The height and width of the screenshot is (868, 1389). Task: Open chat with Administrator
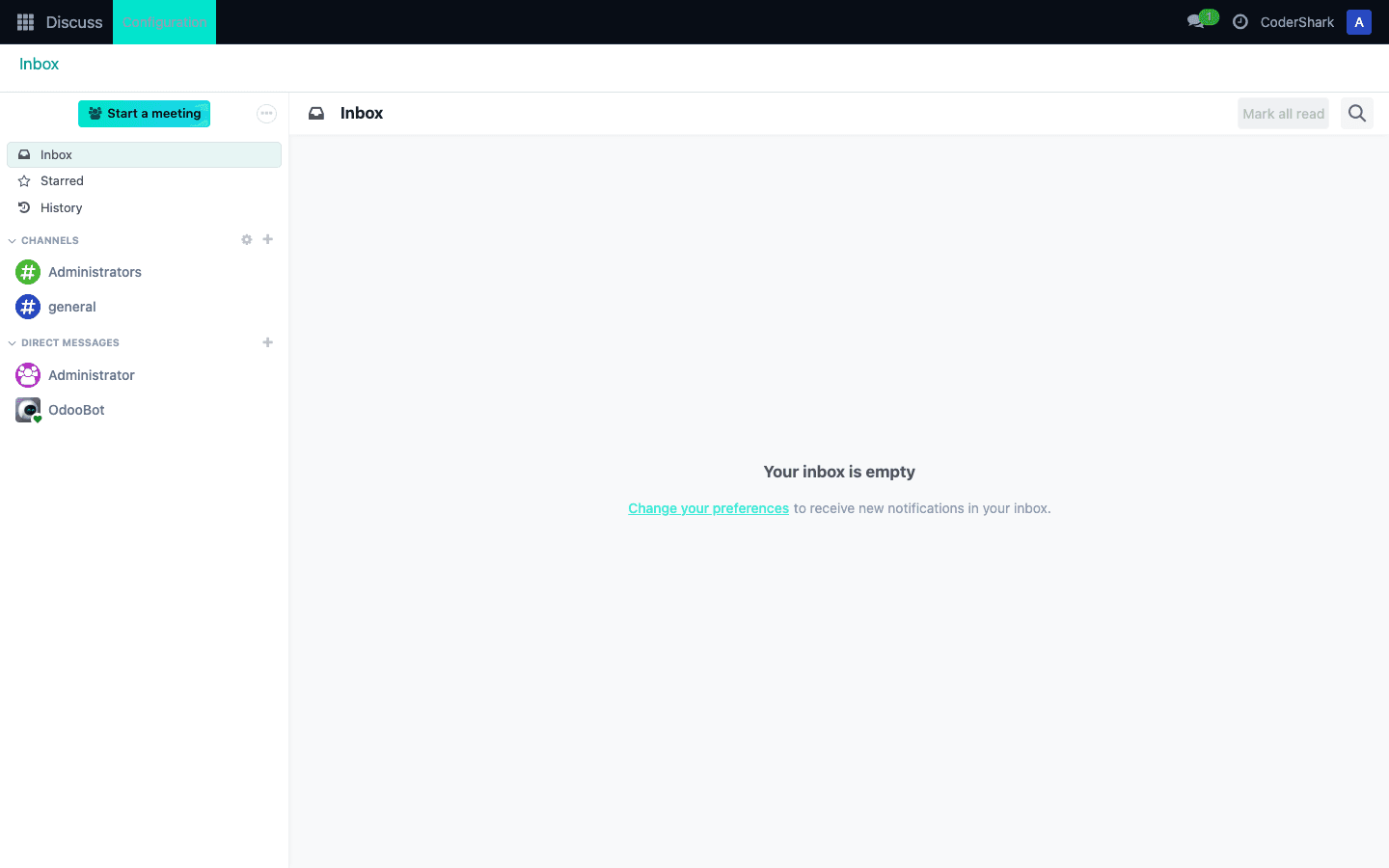[144, 375]
